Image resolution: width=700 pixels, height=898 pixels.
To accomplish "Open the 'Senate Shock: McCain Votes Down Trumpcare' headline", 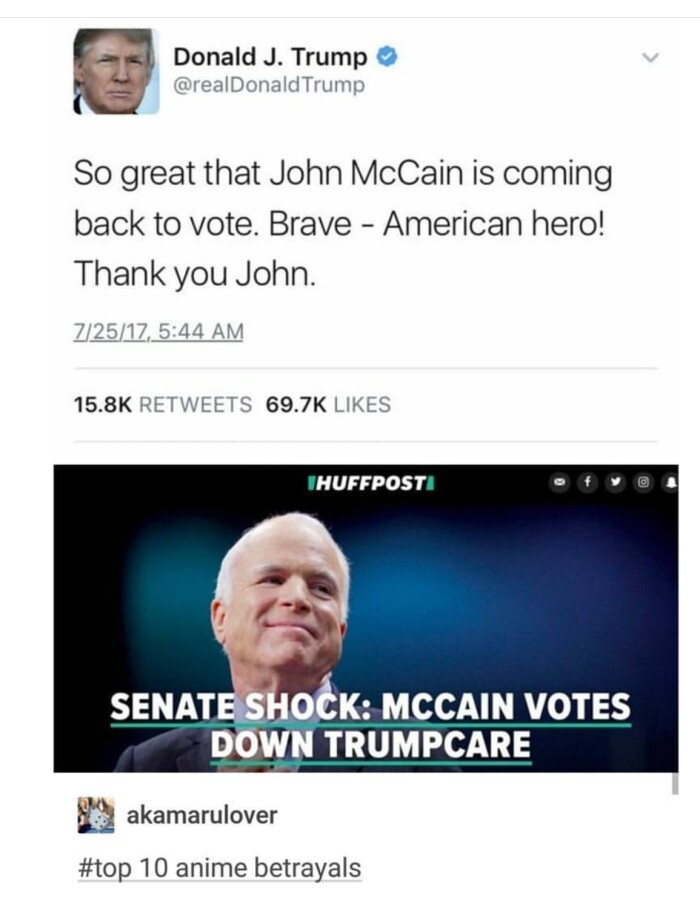I will (x=371, y=725).
